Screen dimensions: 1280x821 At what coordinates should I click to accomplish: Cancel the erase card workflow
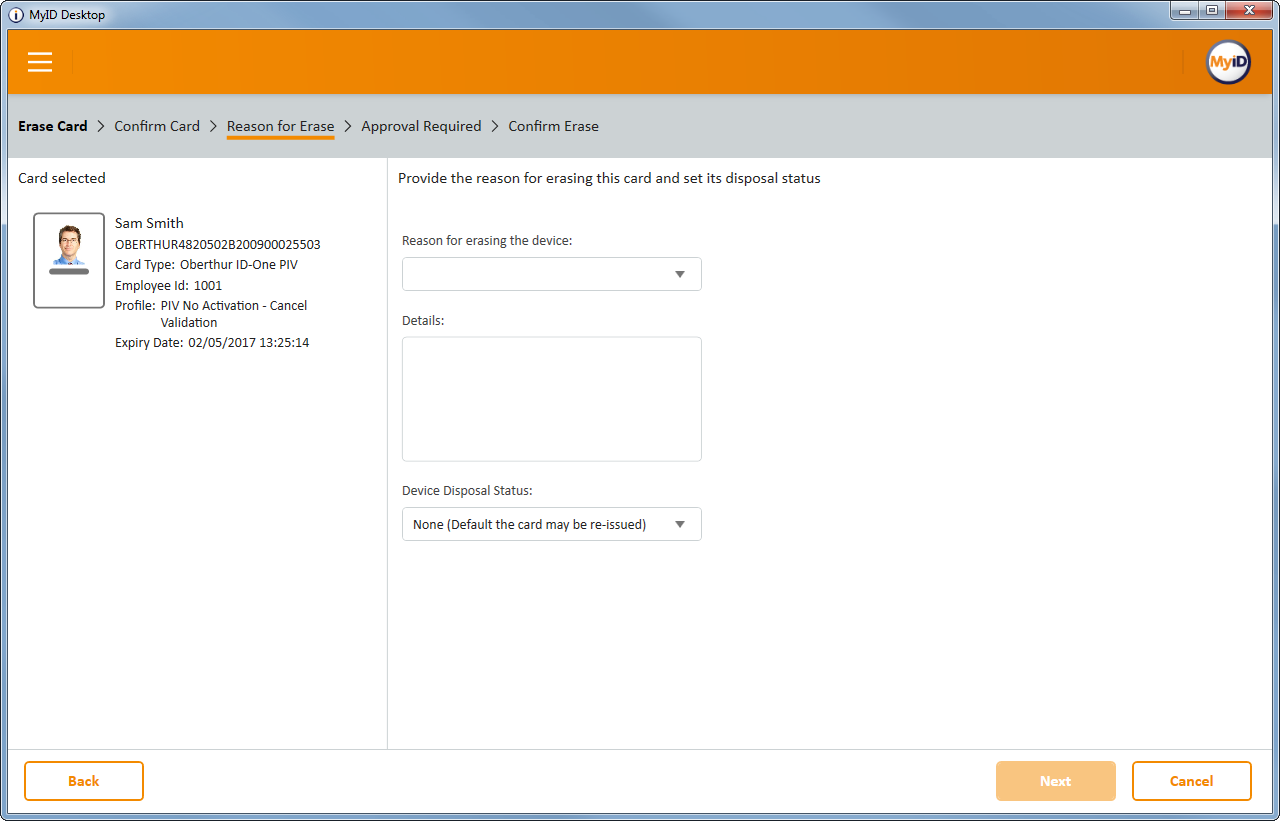[x=1191, y=781]
